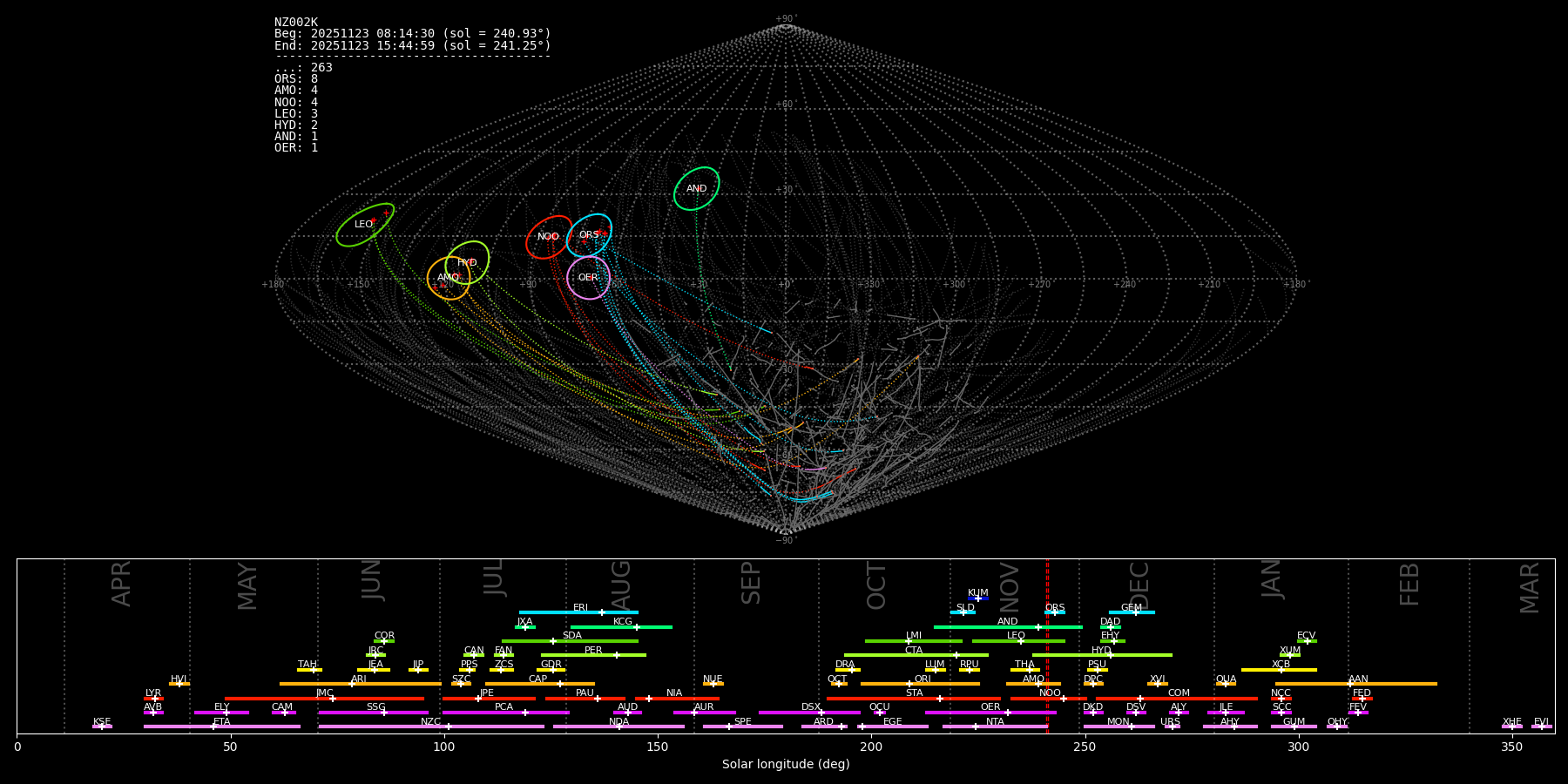Select legend entry 'AMO: 4'
Viewport: 1568px width, 784px height.
coord(296,91)
